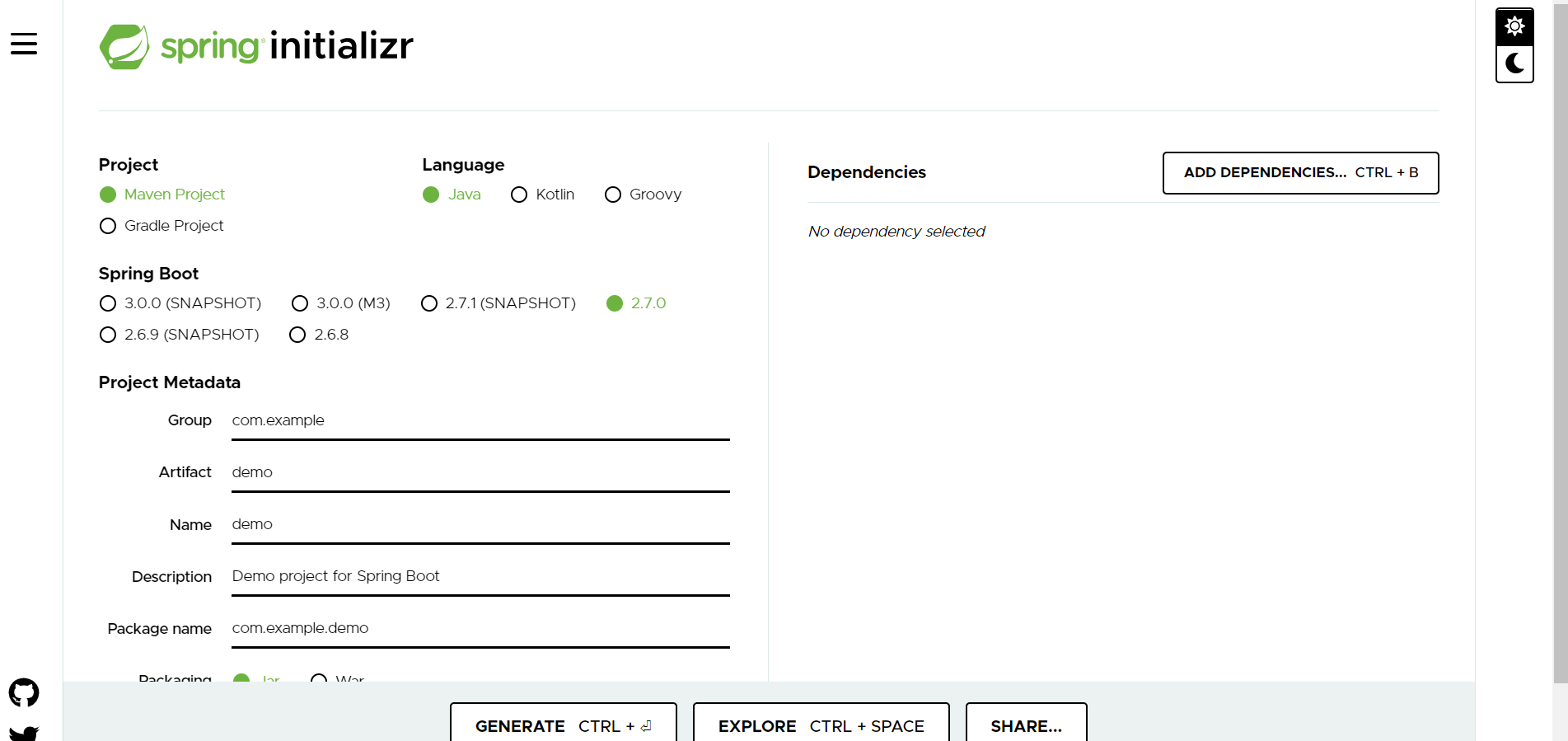Click 'No dependency selected' text
Viewport: 1568px width, 741px height.
point(896,232)
